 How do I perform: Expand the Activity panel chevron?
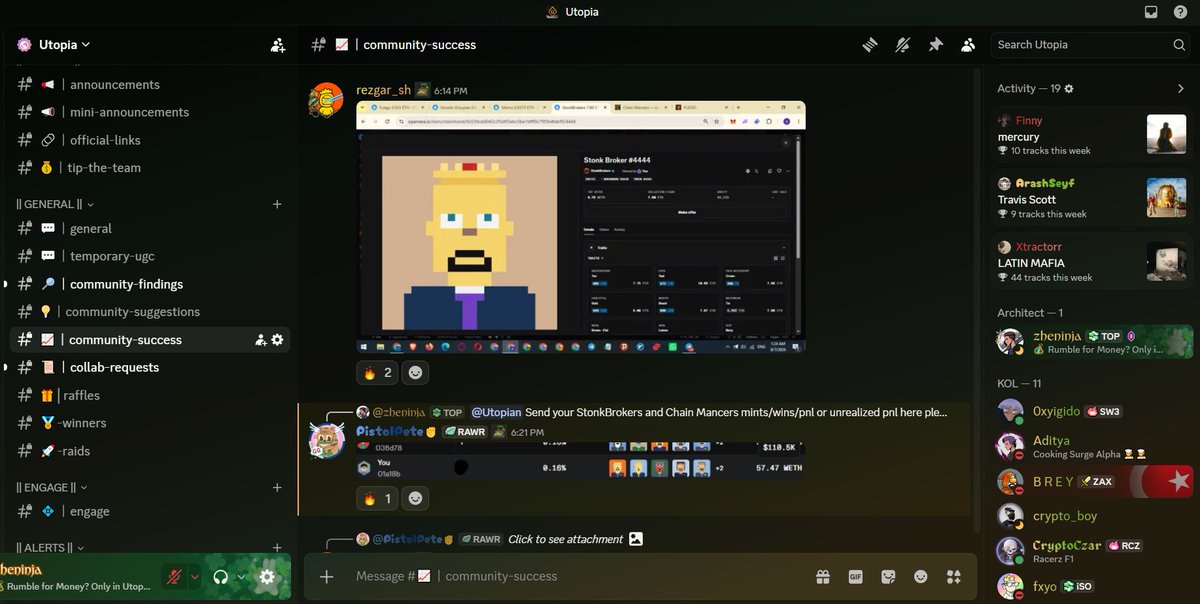pyautogui.click(x=1181, y=89)
